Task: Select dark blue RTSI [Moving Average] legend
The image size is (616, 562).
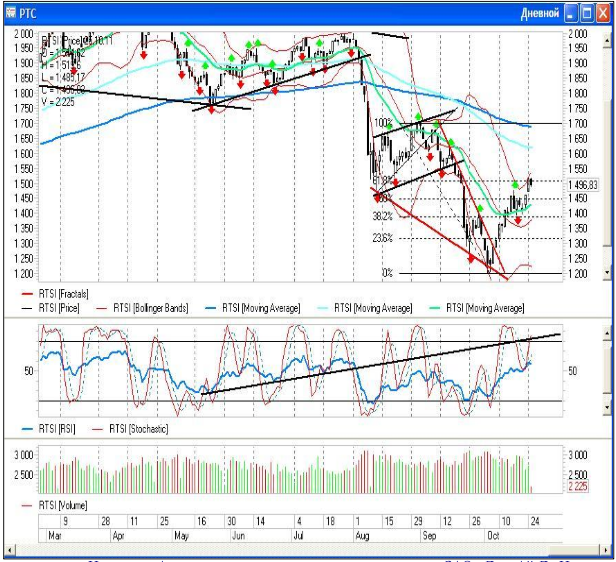Action: pos(253,308)
